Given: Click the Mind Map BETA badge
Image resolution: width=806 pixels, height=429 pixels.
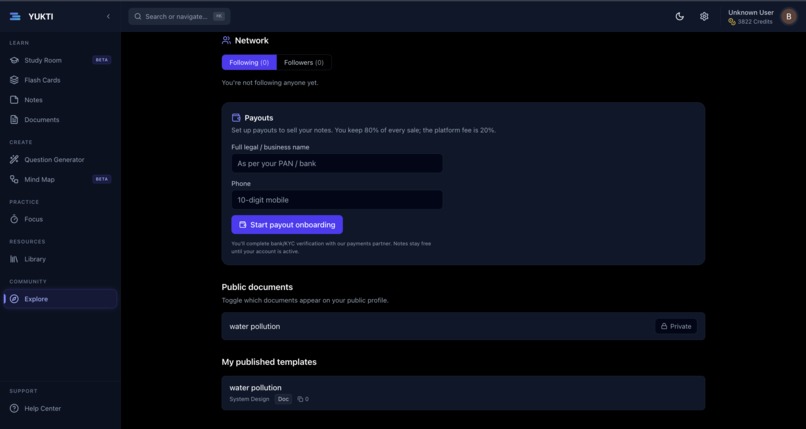Looking at the screenshot, I should pyautogui.click(x=102, y=179).
